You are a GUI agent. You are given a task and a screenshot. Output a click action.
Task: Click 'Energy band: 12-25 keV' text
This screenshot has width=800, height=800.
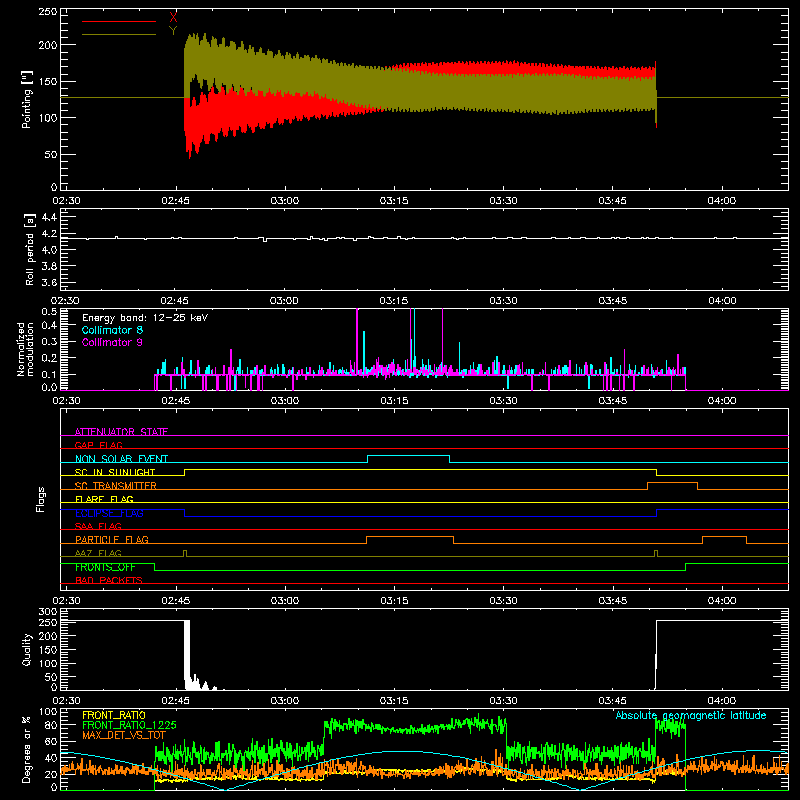coord(145,318)
